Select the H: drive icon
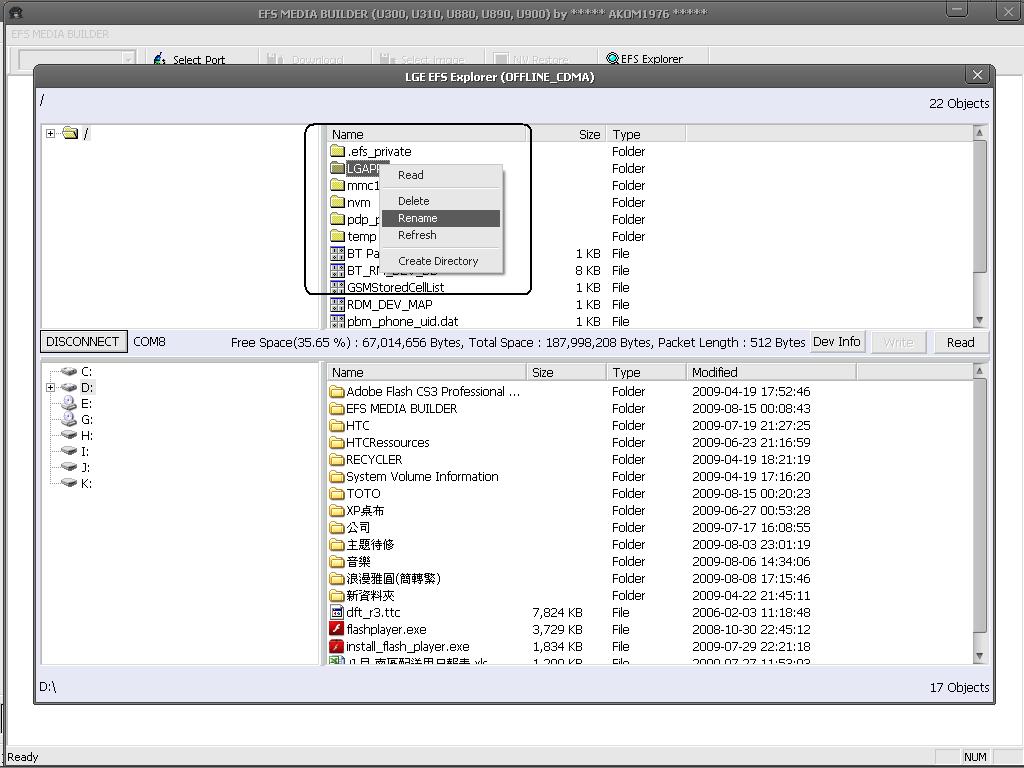 69,435
